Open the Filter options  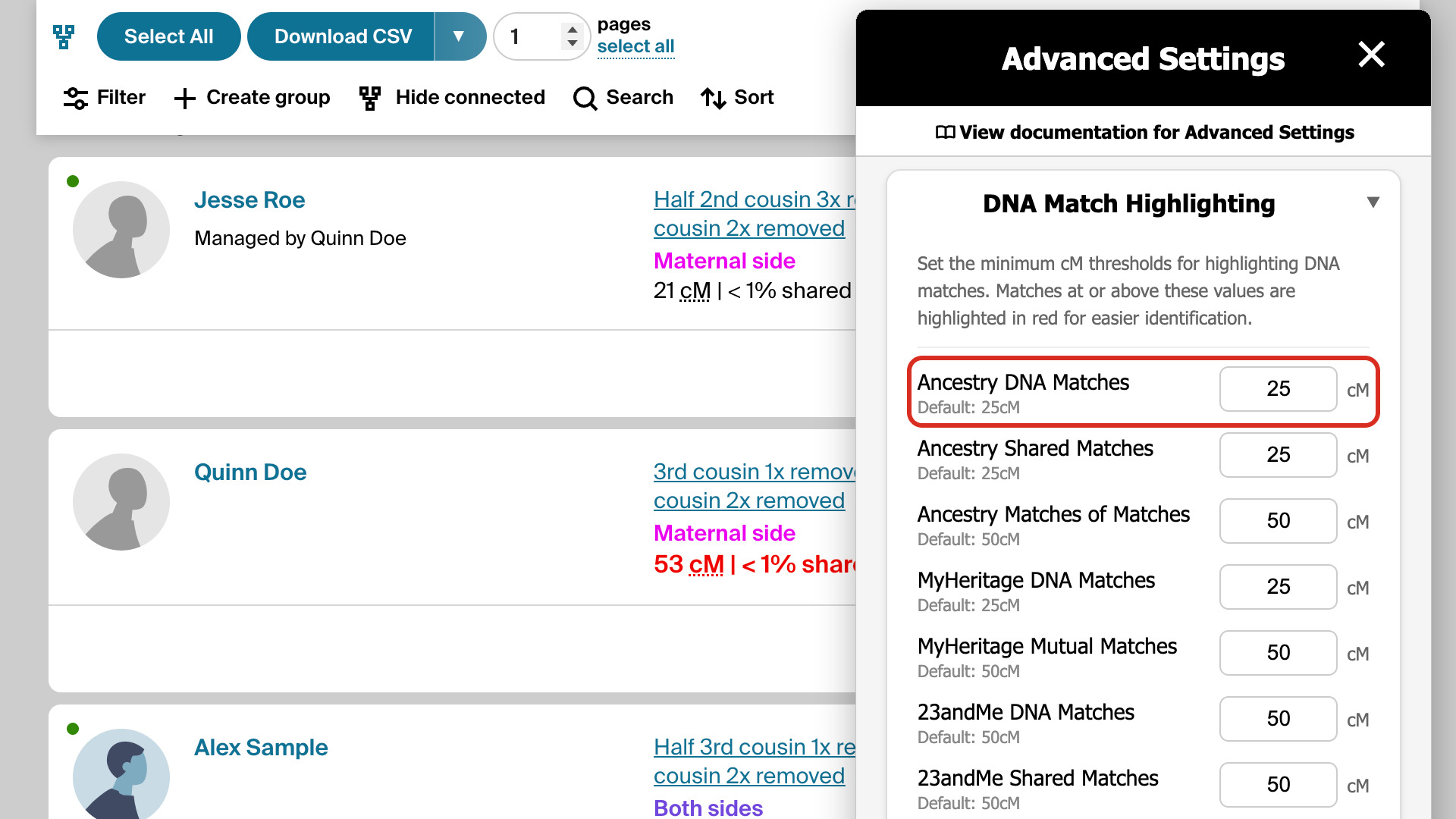[105, 98]
